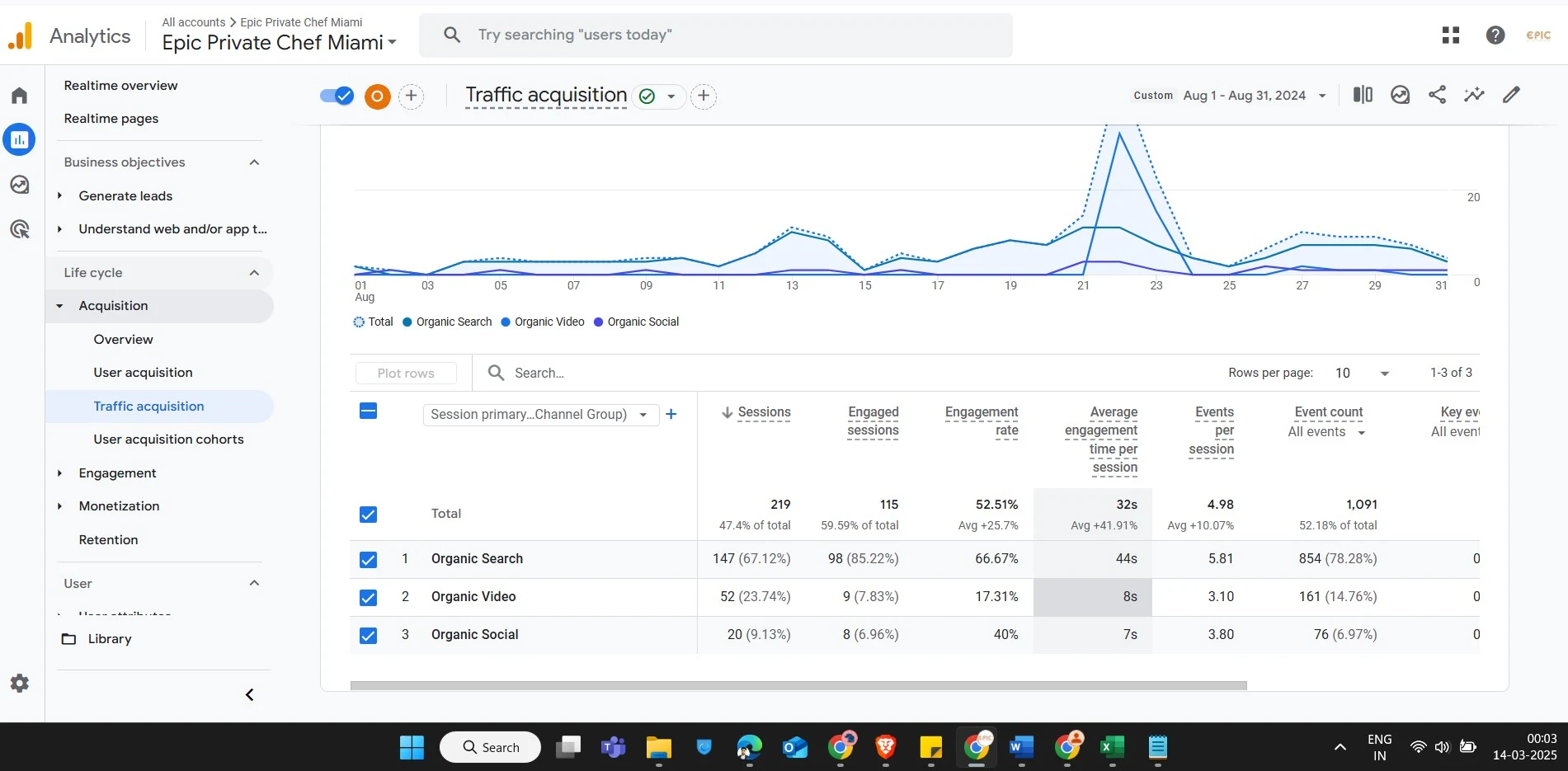
Task: Open the Advertising icon in left rail
Action: click(20, 229)
